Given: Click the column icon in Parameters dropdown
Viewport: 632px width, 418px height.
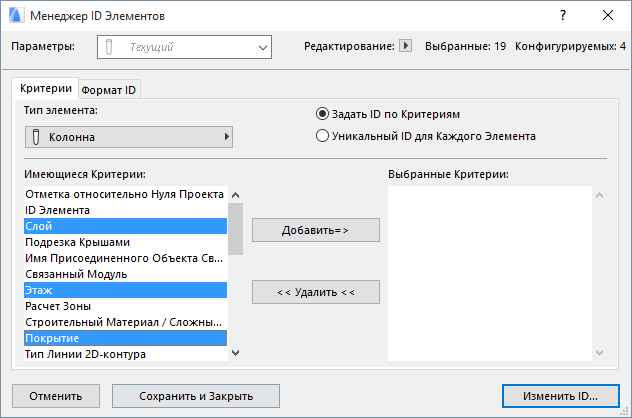Looking at the screenshot, I should [x=111, y=46].
